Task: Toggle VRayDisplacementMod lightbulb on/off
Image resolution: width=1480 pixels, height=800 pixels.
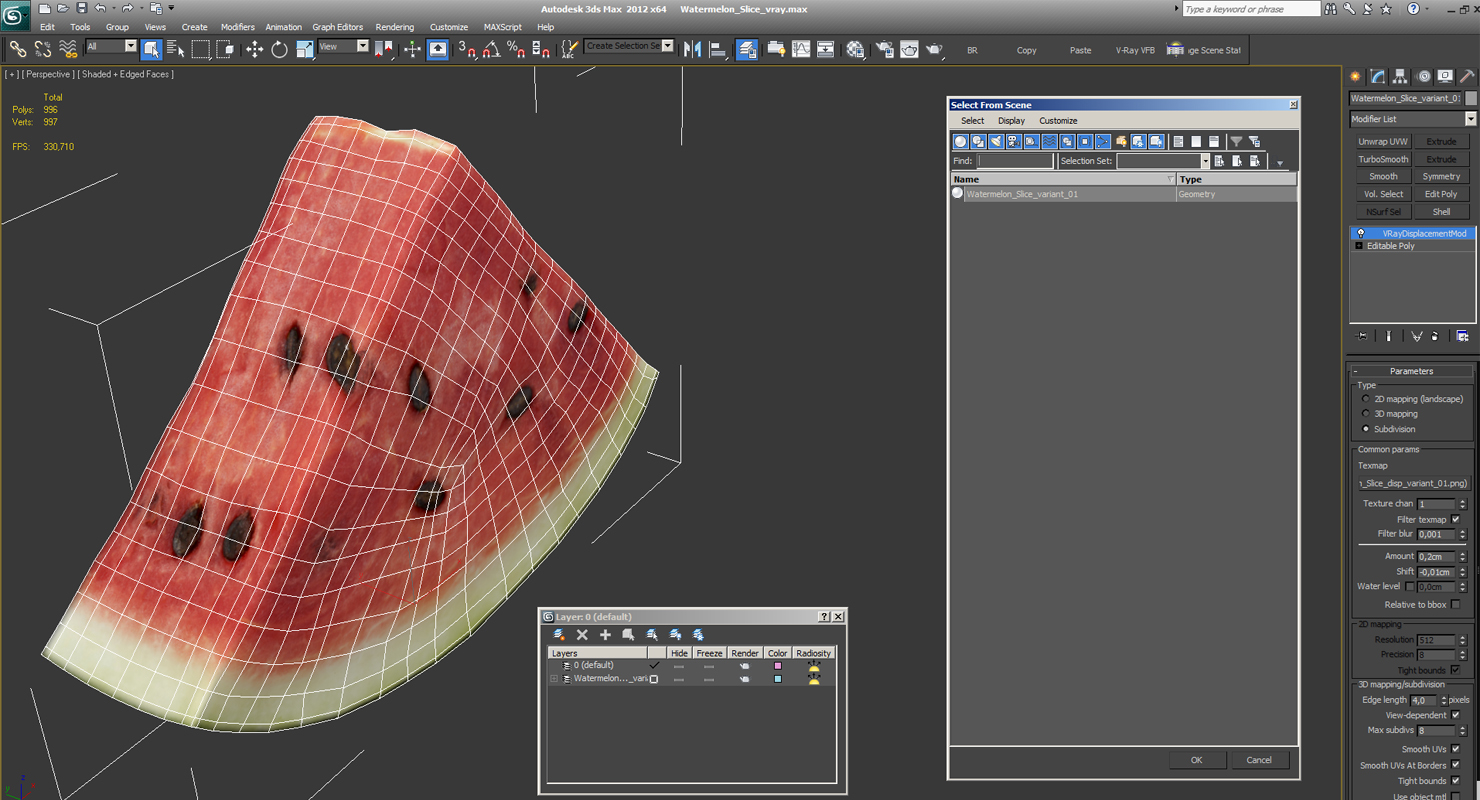Action: [x=1360, y=234]
